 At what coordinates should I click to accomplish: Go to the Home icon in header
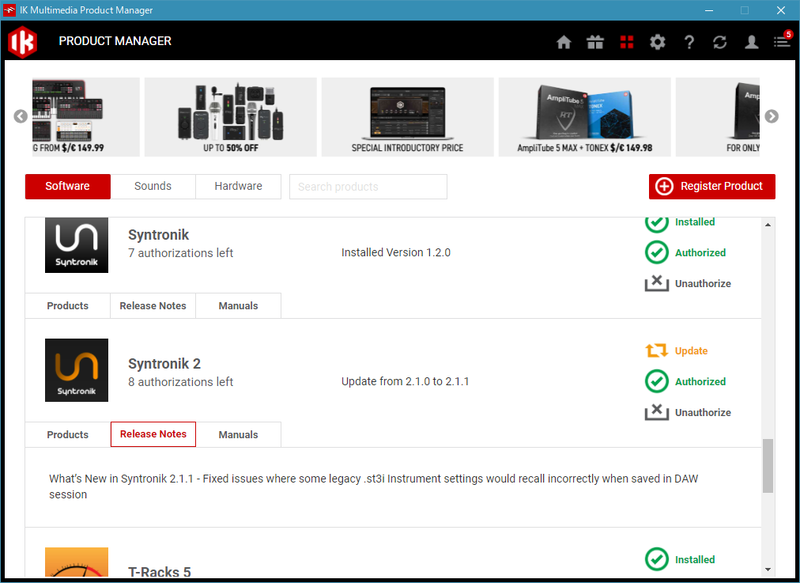(563, 42)
